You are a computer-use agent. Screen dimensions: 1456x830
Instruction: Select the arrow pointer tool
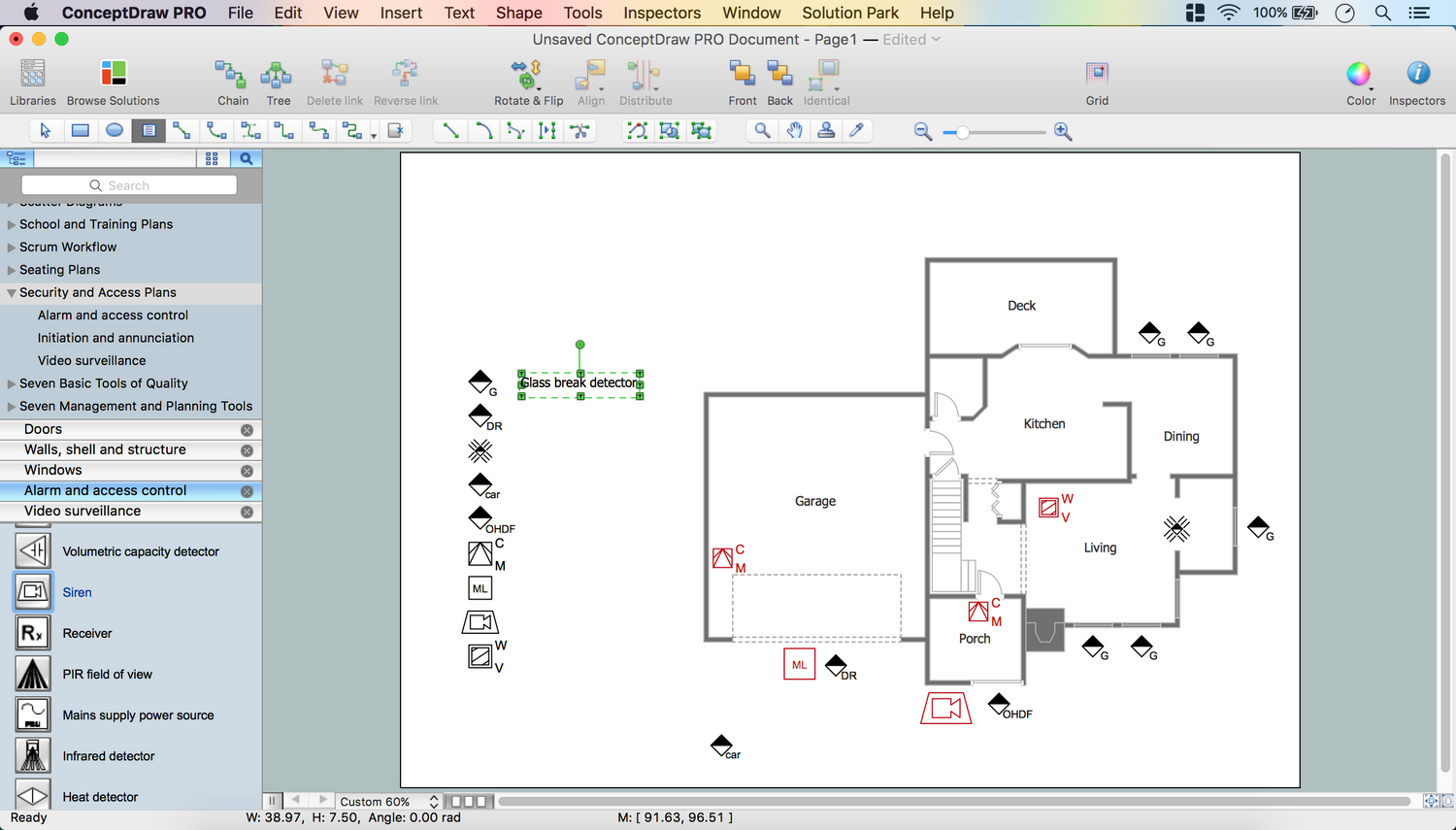[46, 130]
